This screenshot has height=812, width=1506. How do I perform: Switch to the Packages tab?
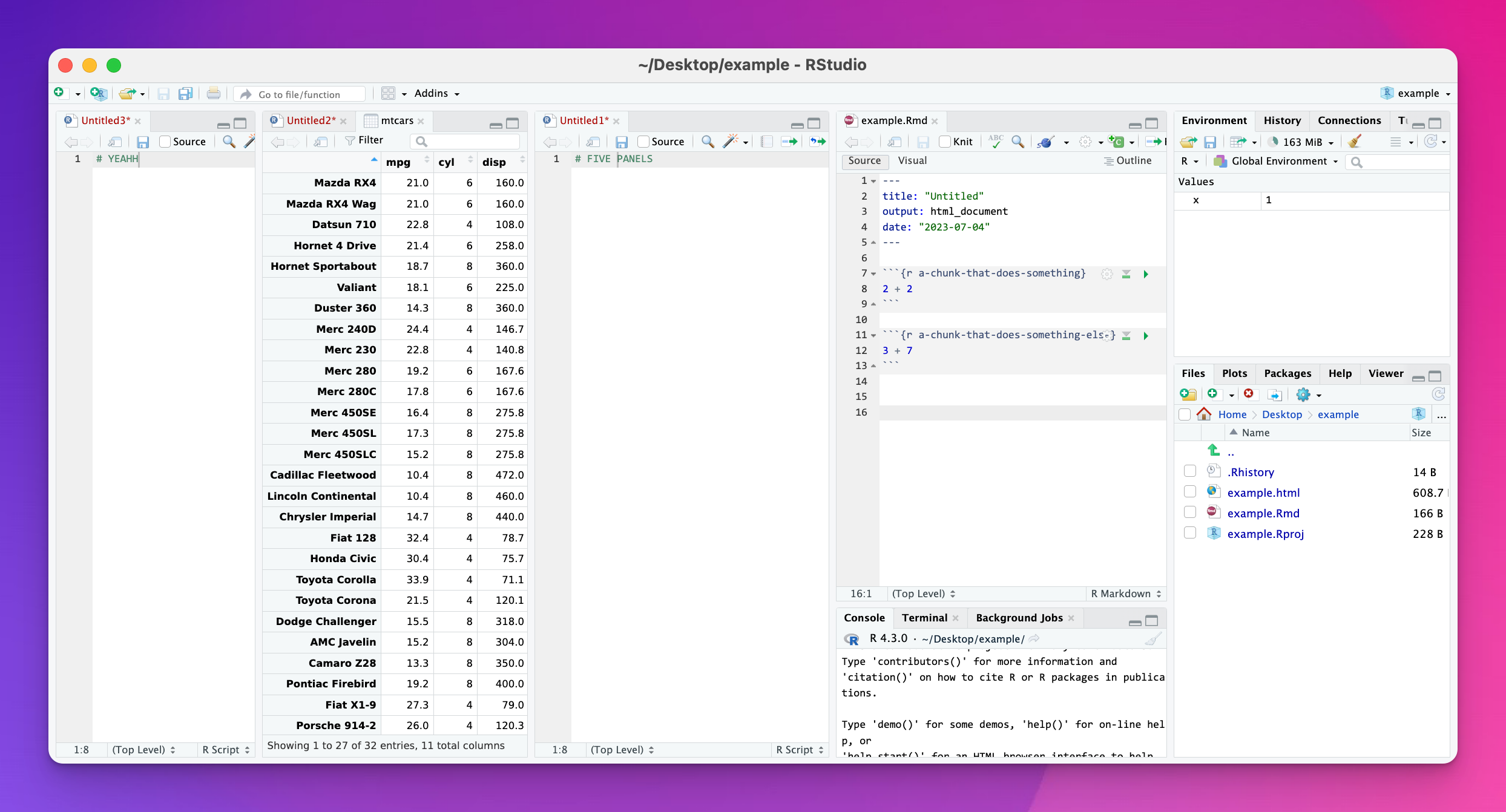[x=1287, y=373]
